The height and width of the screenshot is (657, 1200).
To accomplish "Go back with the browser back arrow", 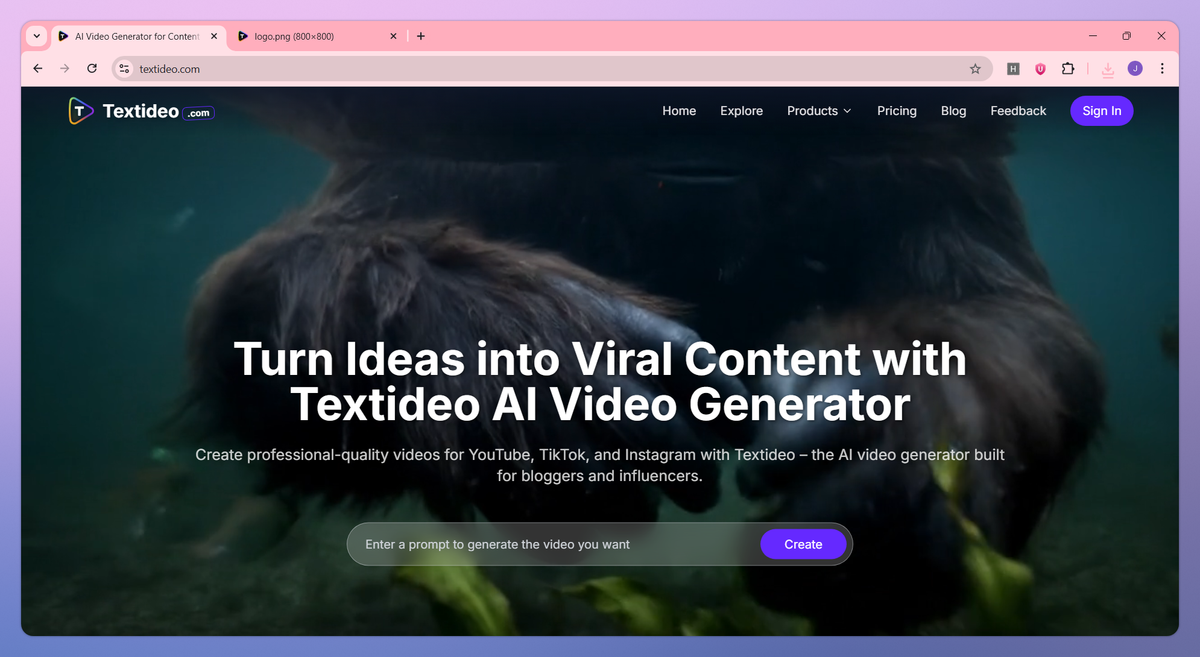I will pos(38,69).
